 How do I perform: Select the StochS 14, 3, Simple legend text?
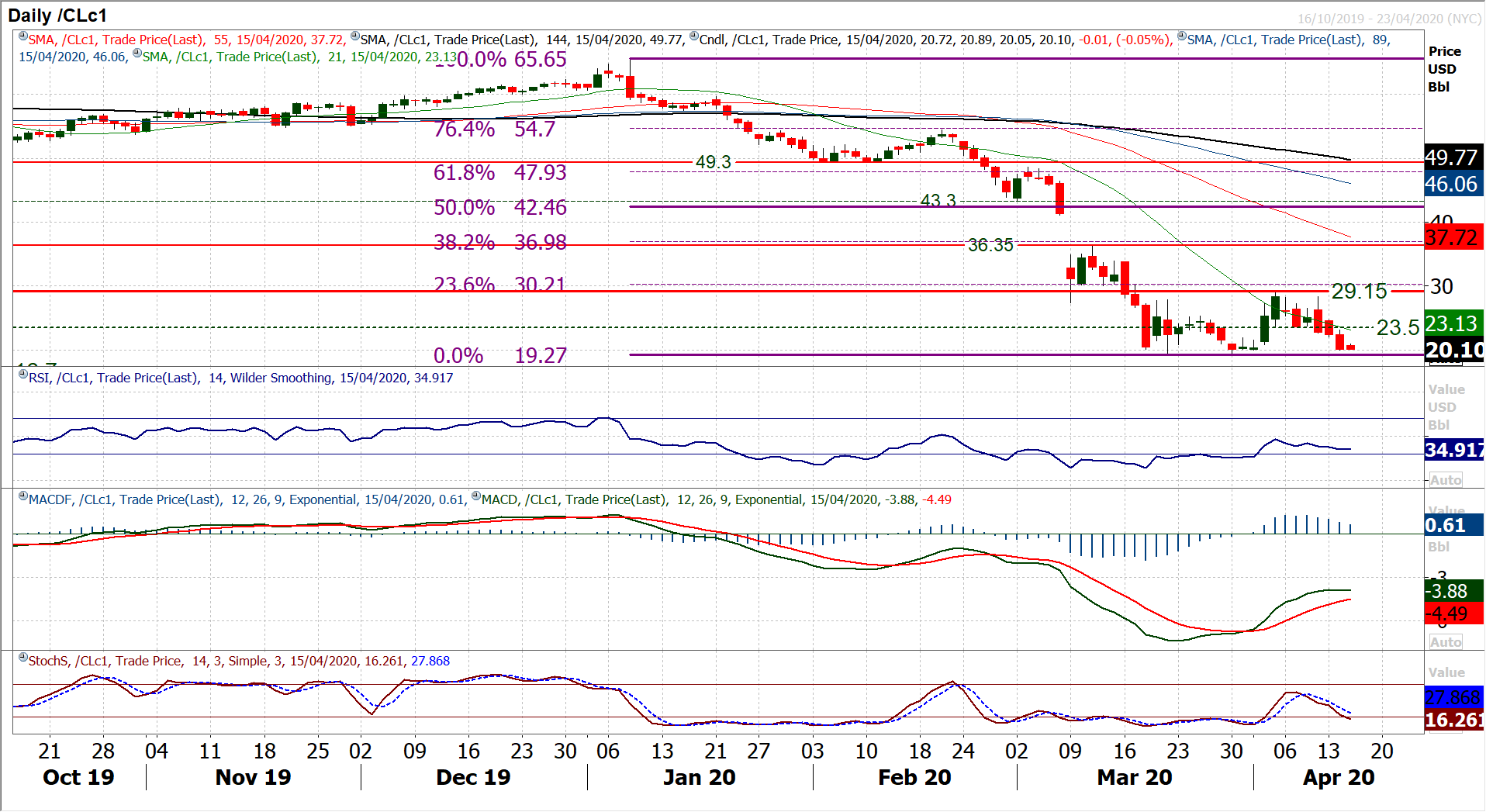coord(239,661)
